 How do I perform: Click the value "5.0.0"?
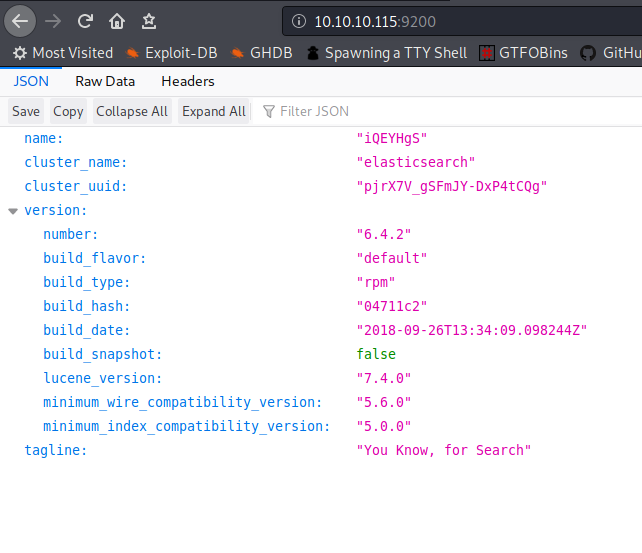click(x=384, y=427)
